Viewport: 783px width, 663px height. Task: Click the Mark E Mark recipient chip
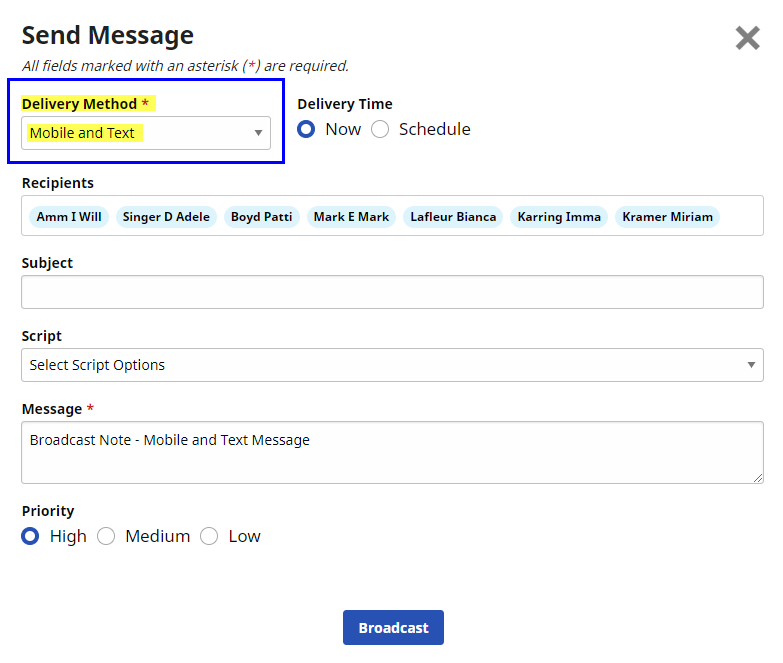pos(351,217)
